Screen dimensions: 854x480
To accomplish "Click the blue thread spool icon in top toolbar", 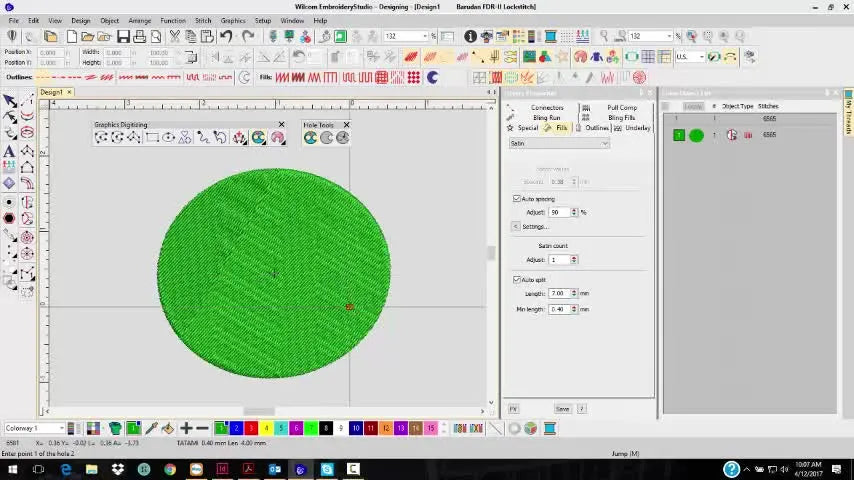I will (x=550, y=37).
